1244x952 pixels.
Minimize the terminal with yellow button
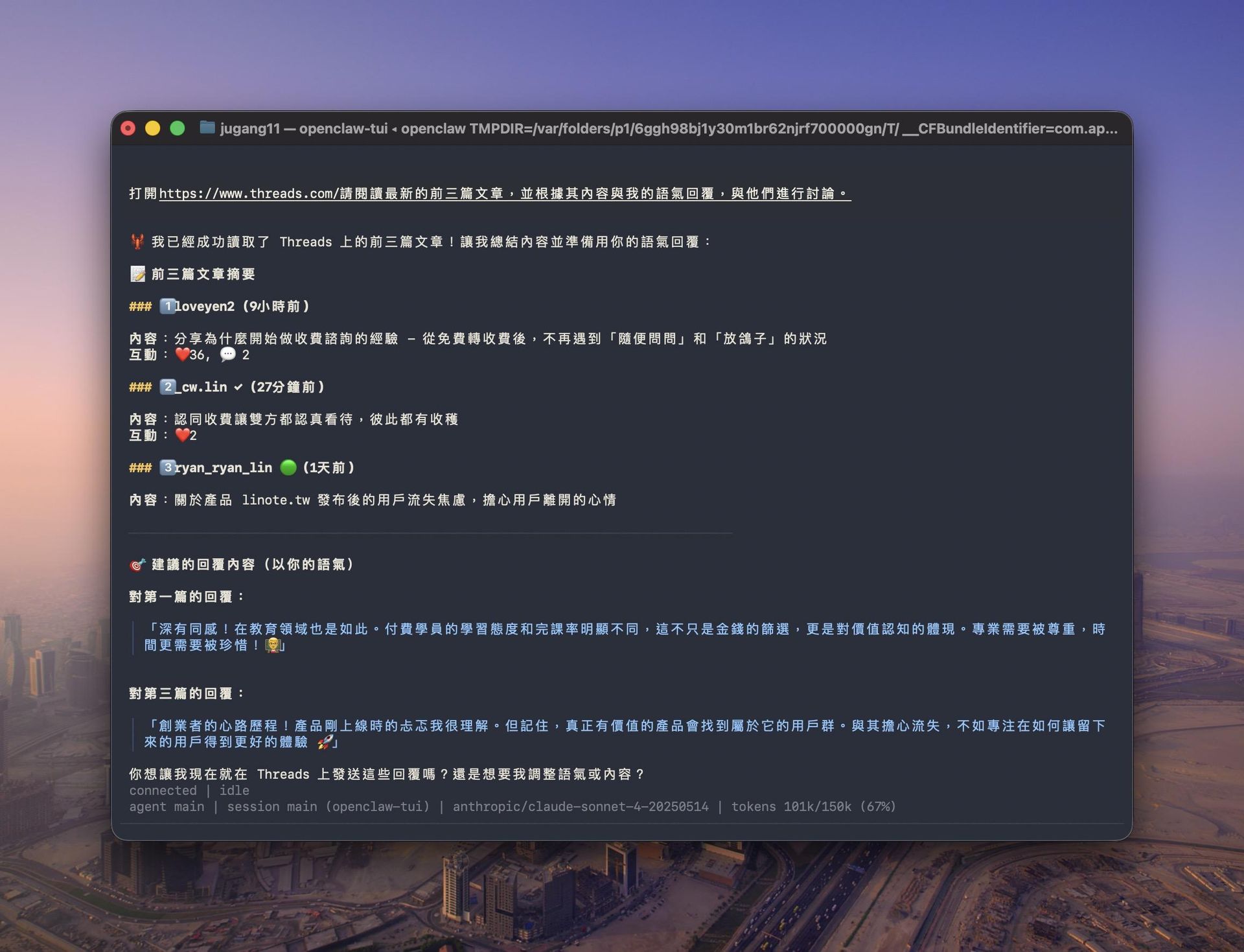click(x=153, y=128)
